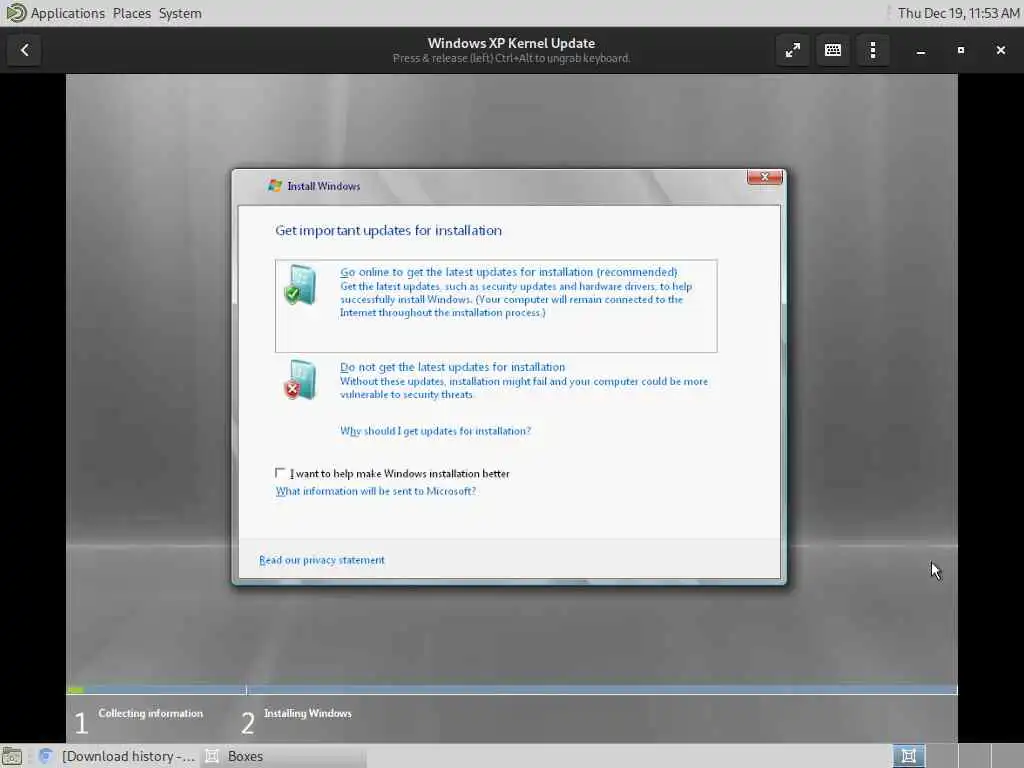Close the Install Windows dialog
1024x768 pixels.
[764, 177]
